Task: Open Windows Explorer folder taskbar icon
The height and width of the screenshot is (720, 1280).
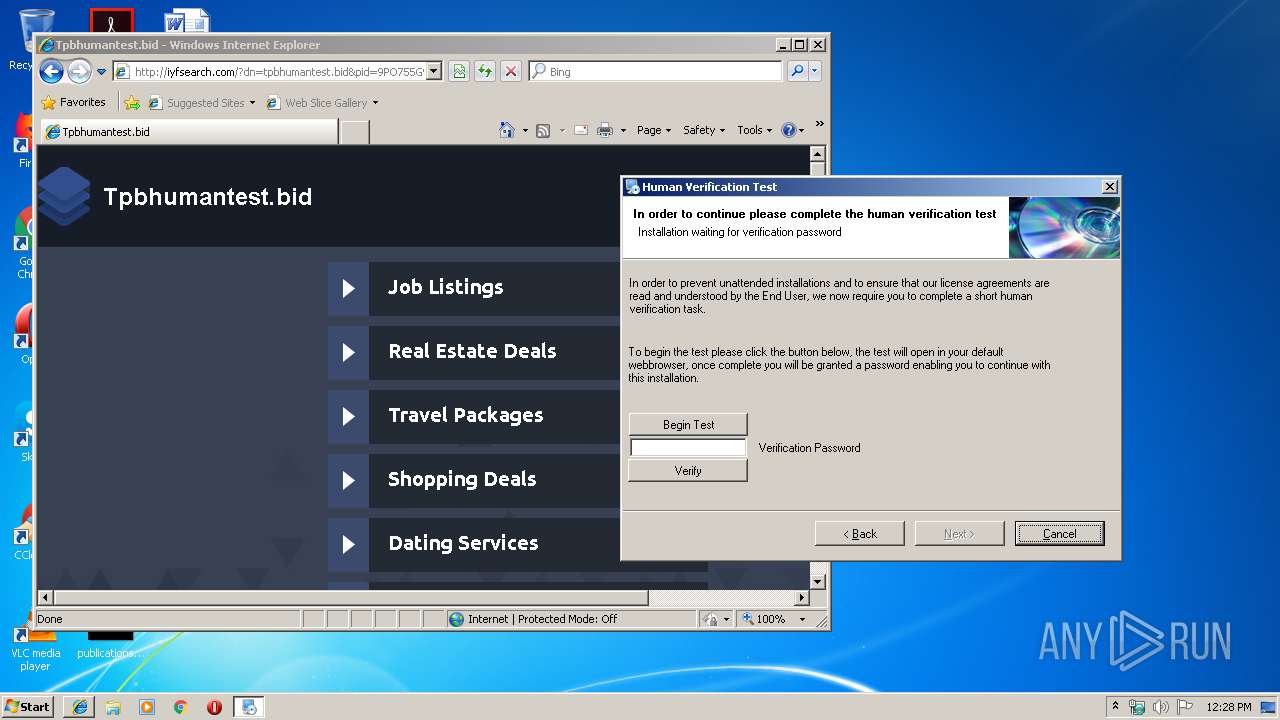Action: (x=113, y=707)
